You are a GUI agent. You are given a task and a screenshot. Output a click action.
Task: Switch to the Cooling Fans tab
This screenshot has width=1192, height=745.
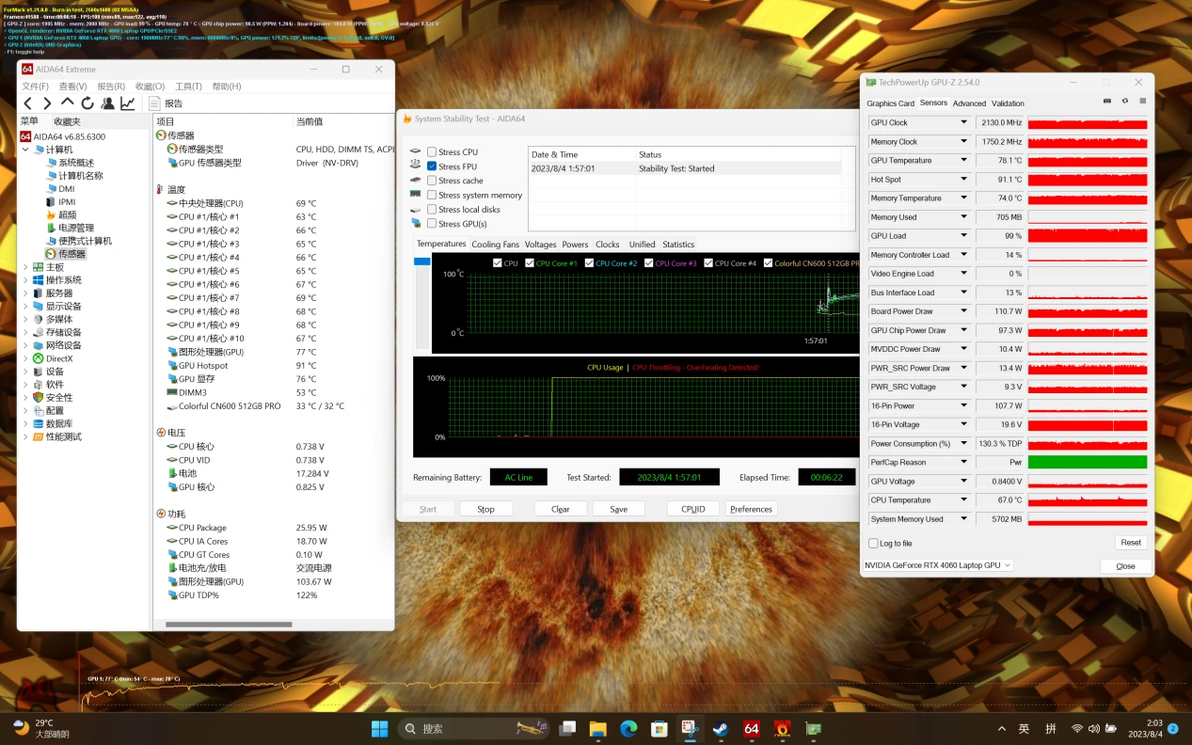click(495, 244)
